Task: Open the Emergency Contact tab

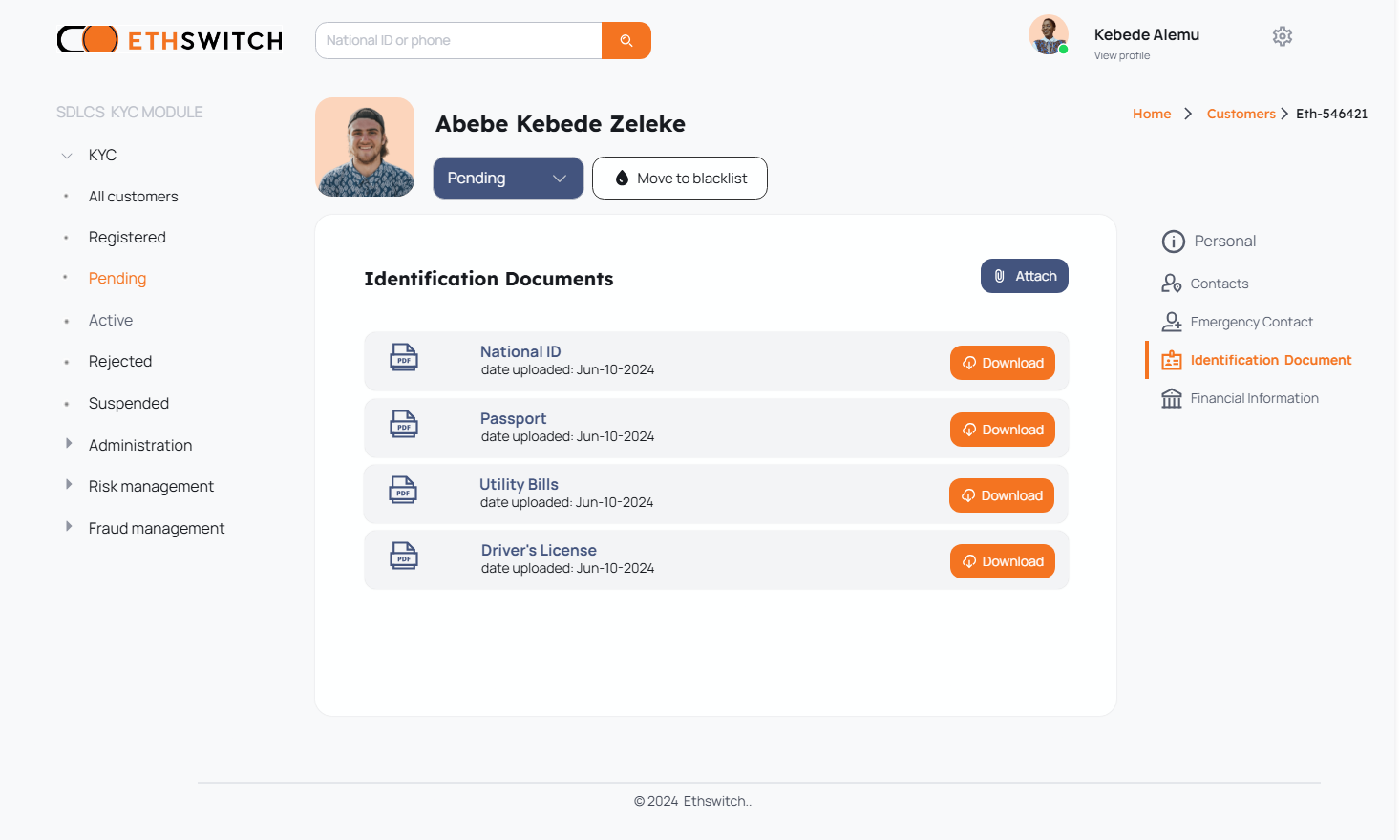Action: click(x=1251, y=322)
